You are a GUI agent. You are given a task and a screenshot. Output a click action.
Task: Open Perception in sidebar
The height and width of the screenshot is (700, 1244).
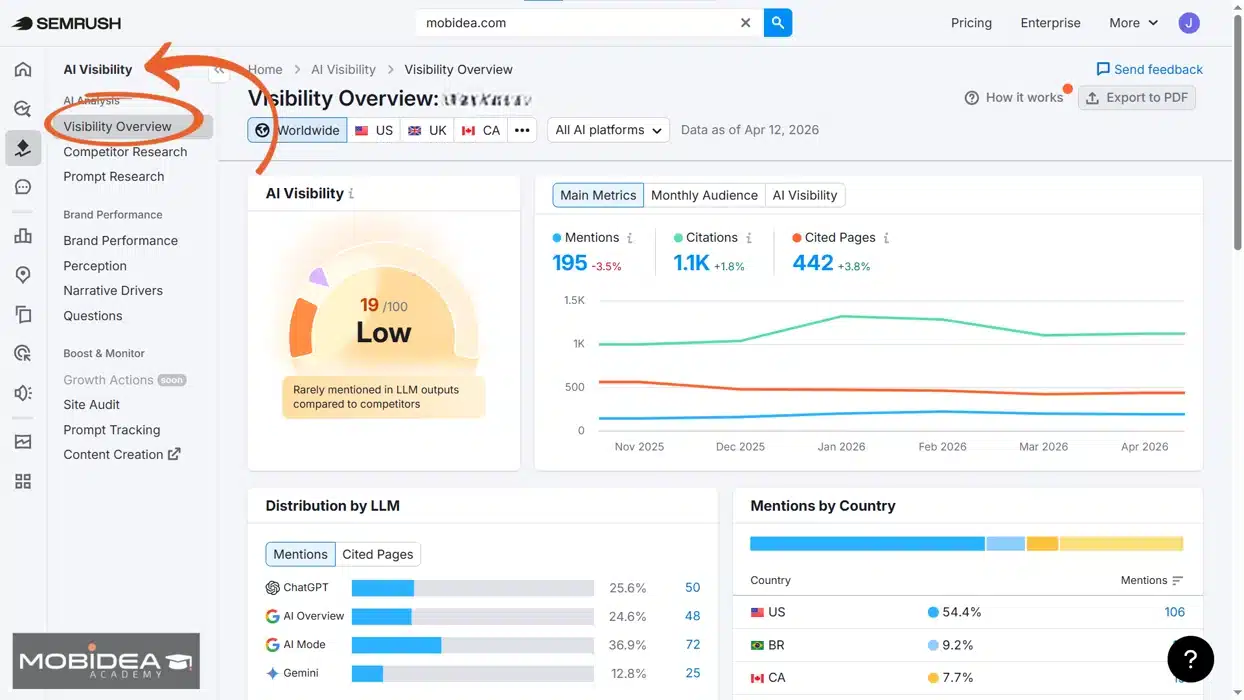click(x=95, y=266)
